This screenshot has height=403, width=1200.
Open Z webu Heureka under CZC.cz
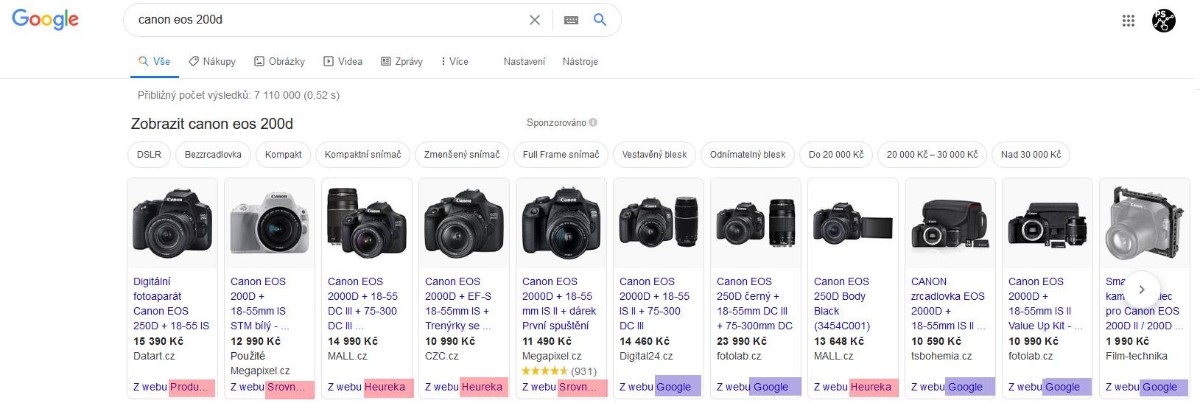tap(464, 387)
